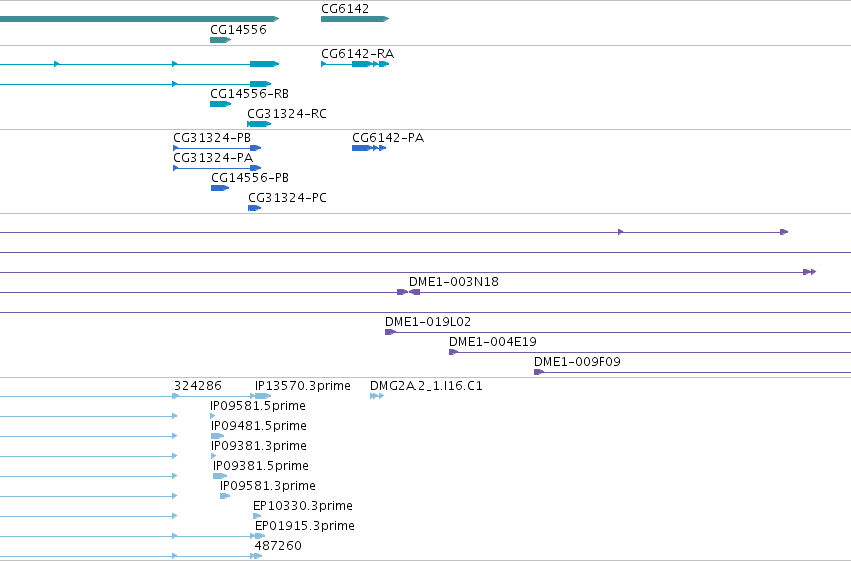The height and width of the screenshot is (561, 851).
Task: Click the purple glyph below DME1-004E19
Action: click(x=453, y=352)
